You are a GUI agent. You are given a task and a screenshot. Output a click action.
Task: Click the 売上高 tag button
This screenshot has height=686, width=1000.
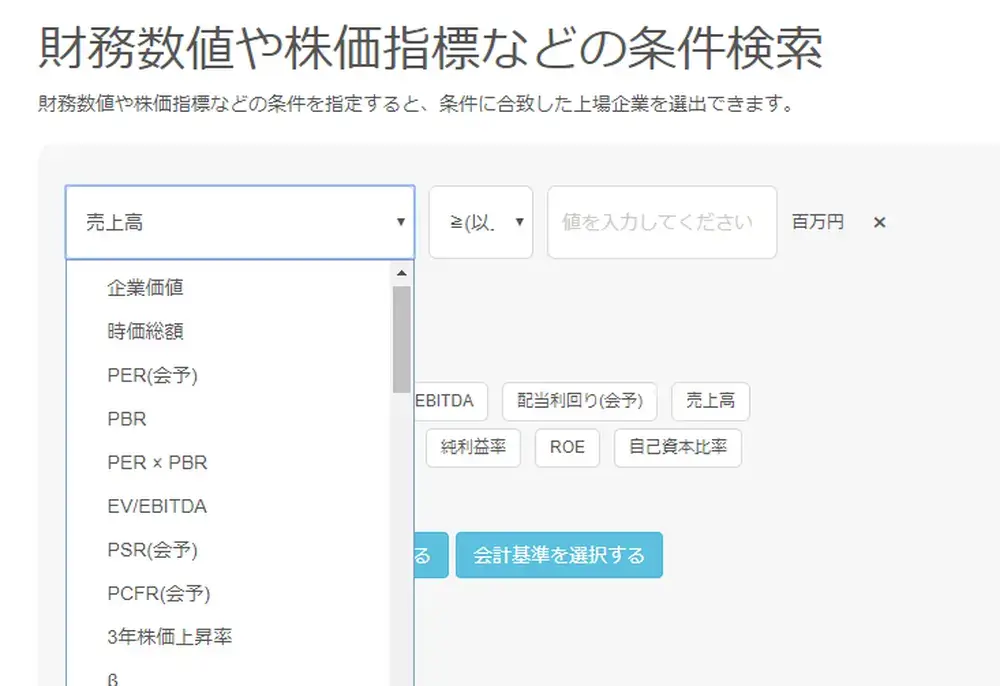(710, 401)
